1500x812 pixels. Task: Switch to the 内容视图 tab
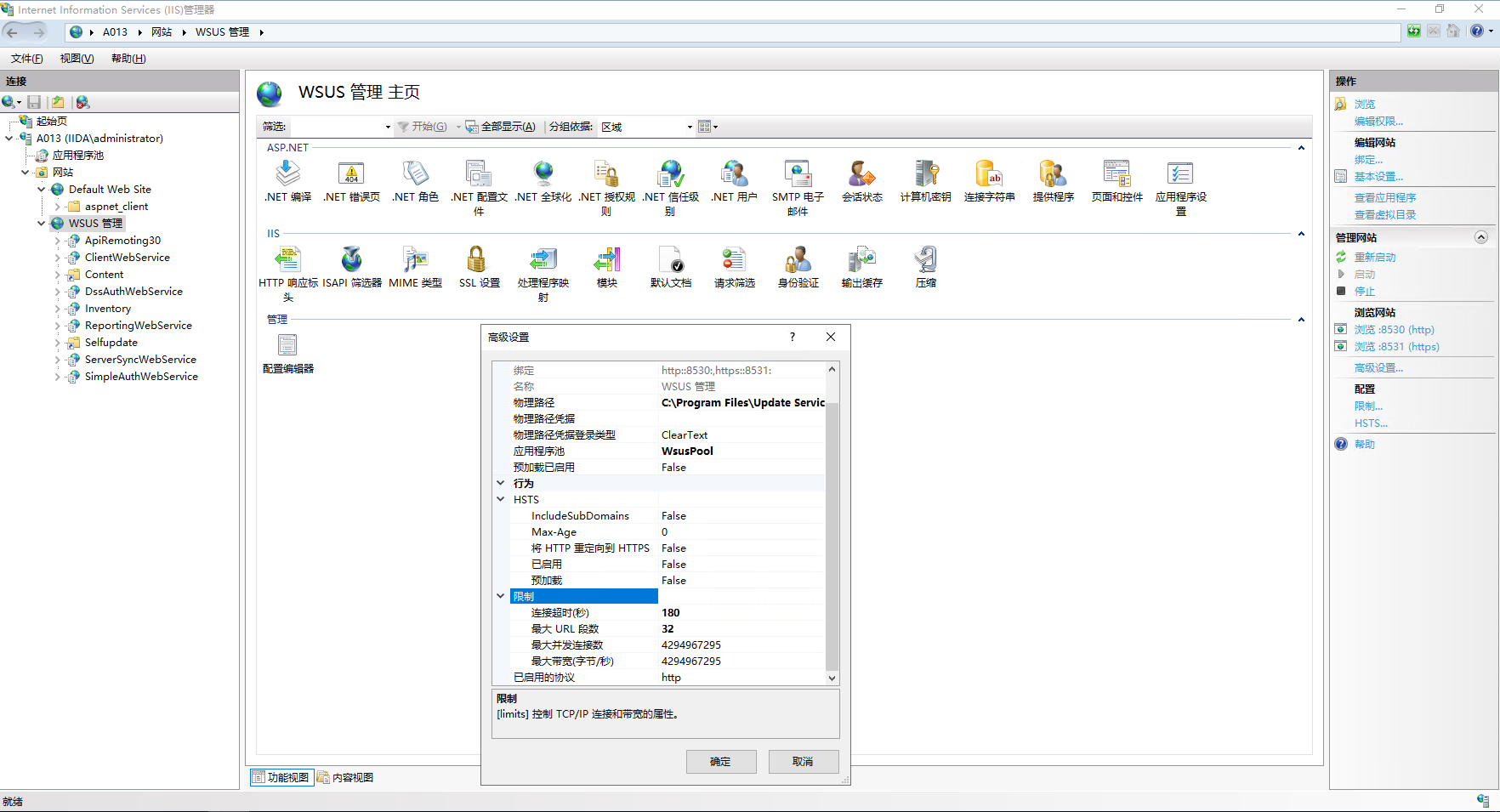click(345, 777)
